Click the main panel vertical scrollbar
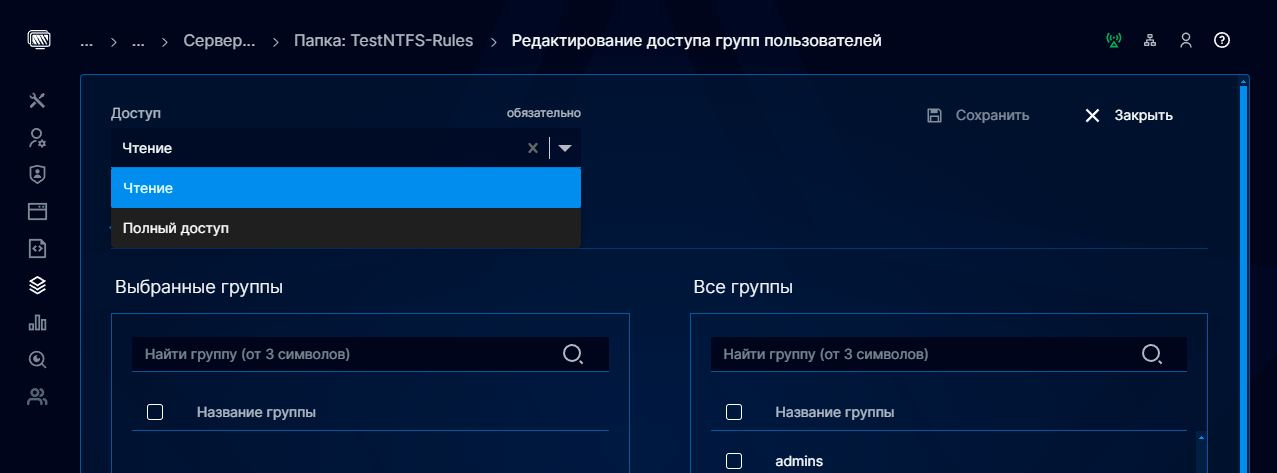Viewport: 1277px width, 473px height. (1244, 280)
